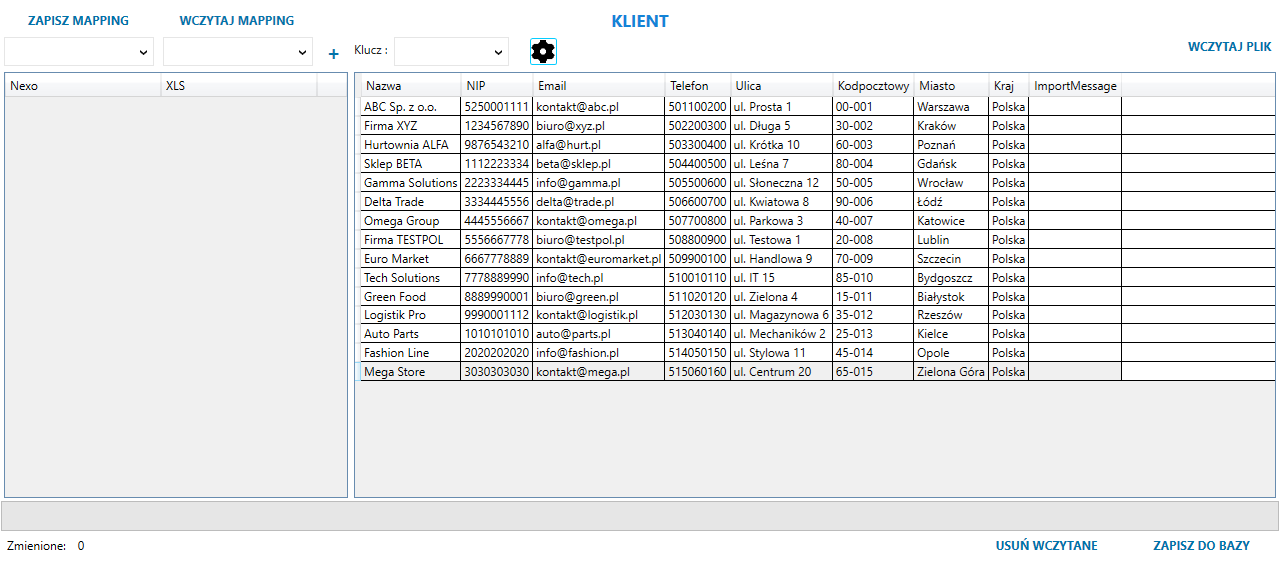Click ZAPISZ MAPPING button
1282x561 pixels.
point(78,21)
